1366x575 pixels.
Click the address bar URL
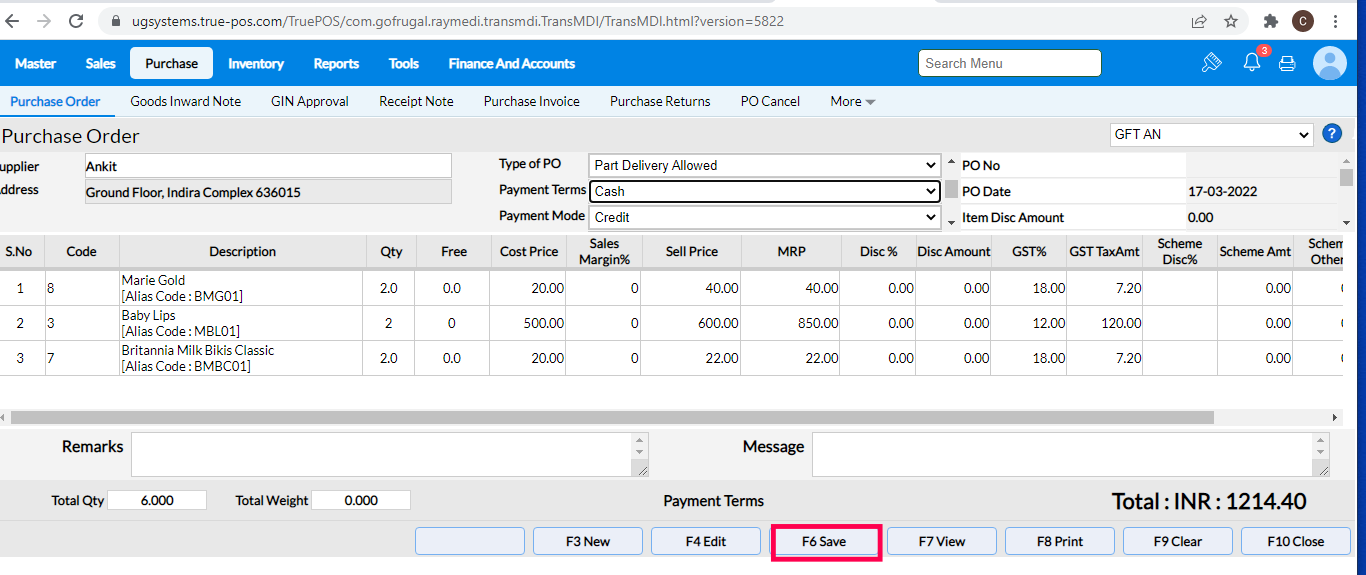458,21
